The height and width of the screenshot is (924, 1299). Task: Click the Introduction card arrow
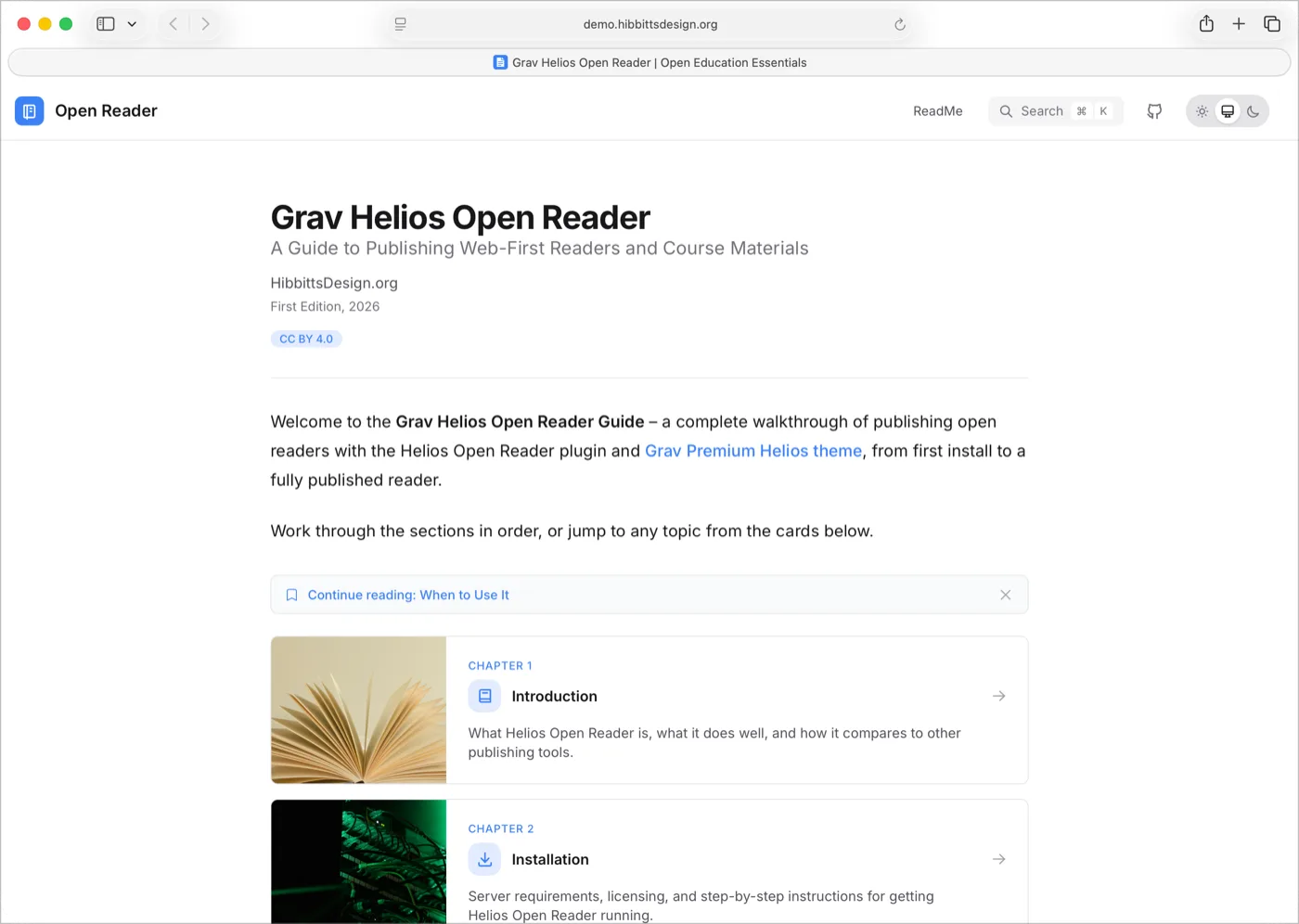coord(999,696)
